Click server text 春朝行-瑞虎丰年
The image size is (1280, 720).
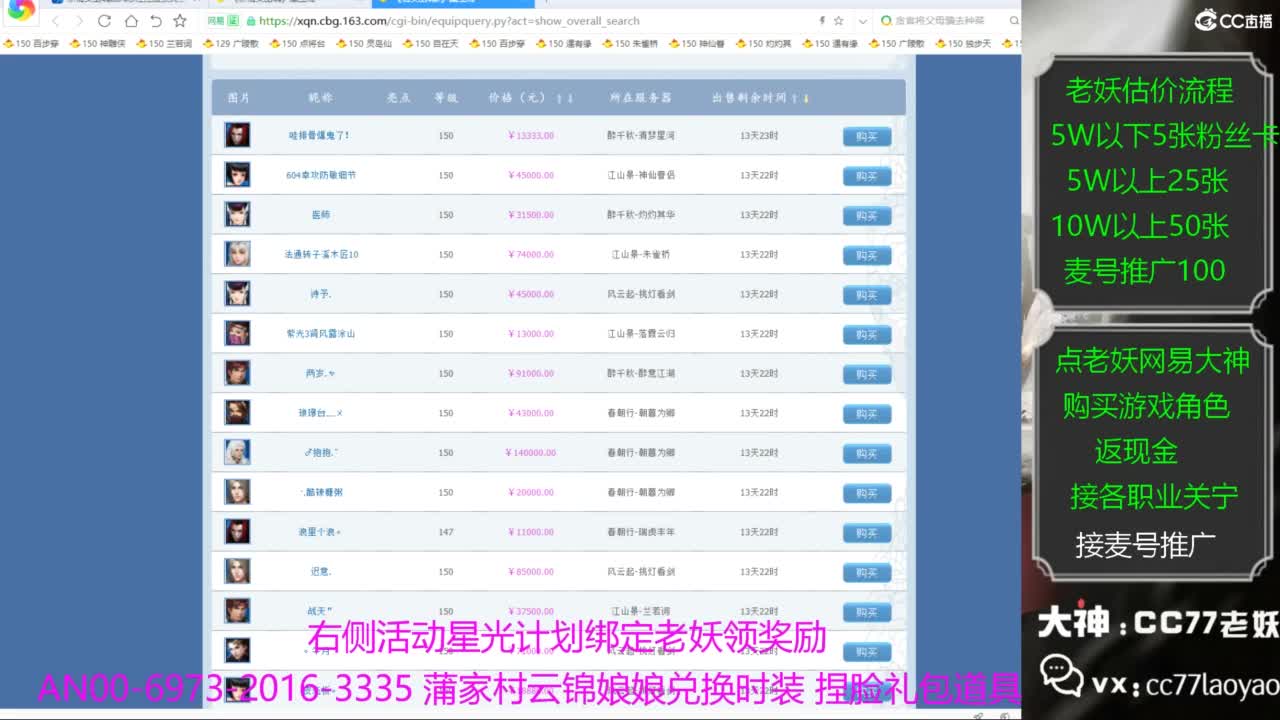click(641, 532)
